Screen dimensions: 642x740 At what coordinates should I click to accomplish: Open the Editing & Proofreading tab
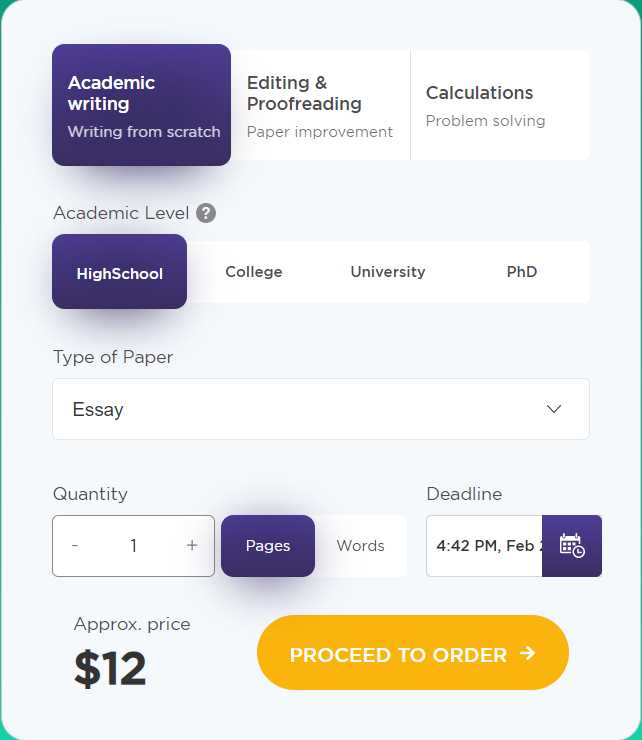click(x=321, y=105)
